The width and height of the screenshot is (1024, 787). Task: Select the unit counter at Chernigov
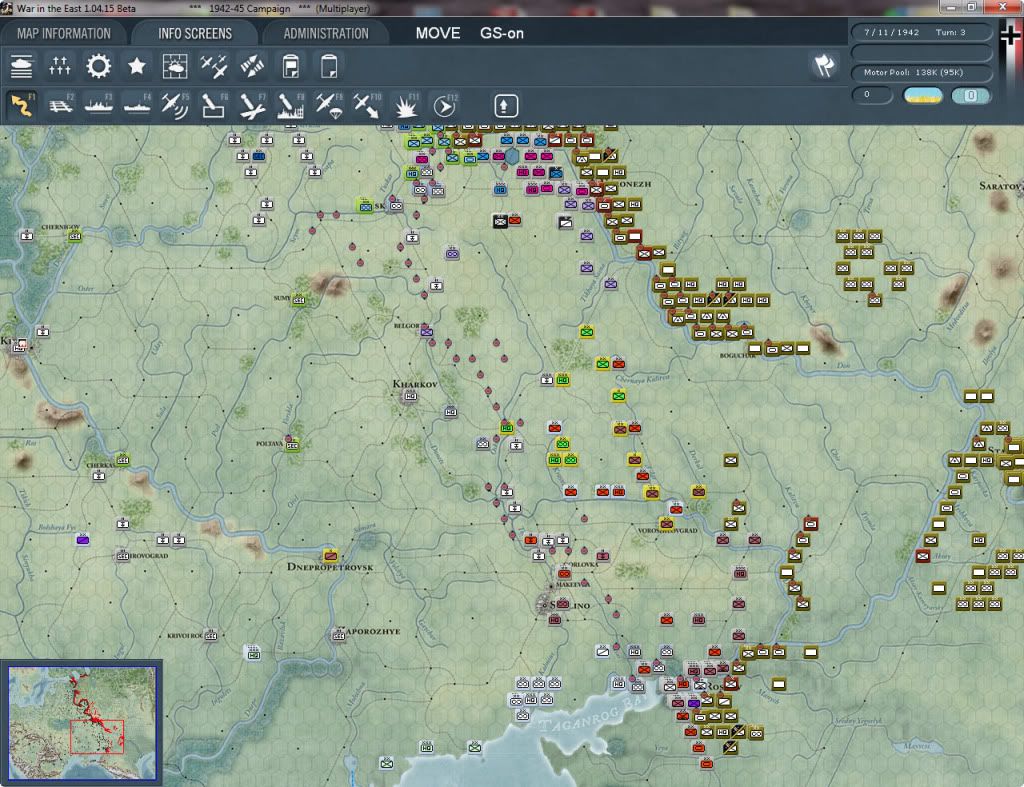tap(75, 236)
